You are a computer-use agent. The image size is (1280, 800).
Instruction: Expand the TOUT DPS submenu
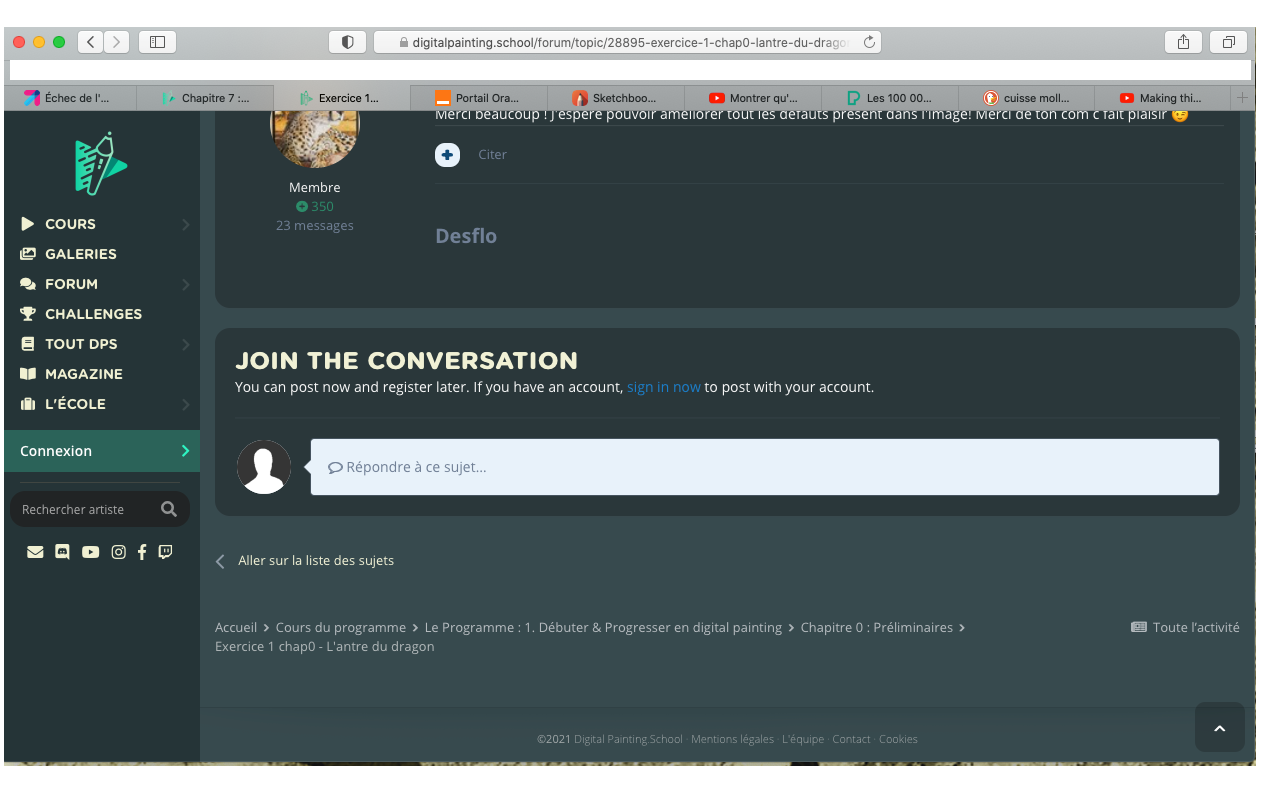coord(185,345)
